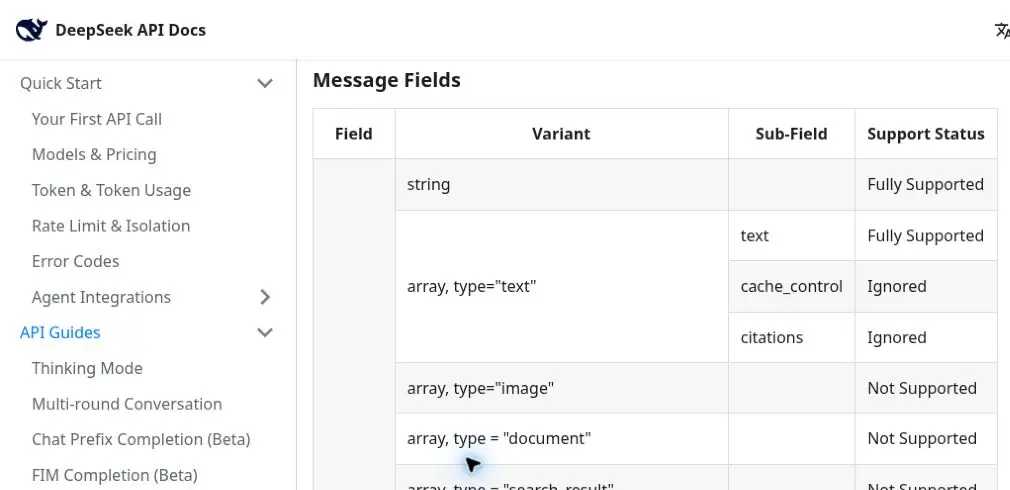
Task: Collapse the API Guides section chevron
Action: click(265, 332)
